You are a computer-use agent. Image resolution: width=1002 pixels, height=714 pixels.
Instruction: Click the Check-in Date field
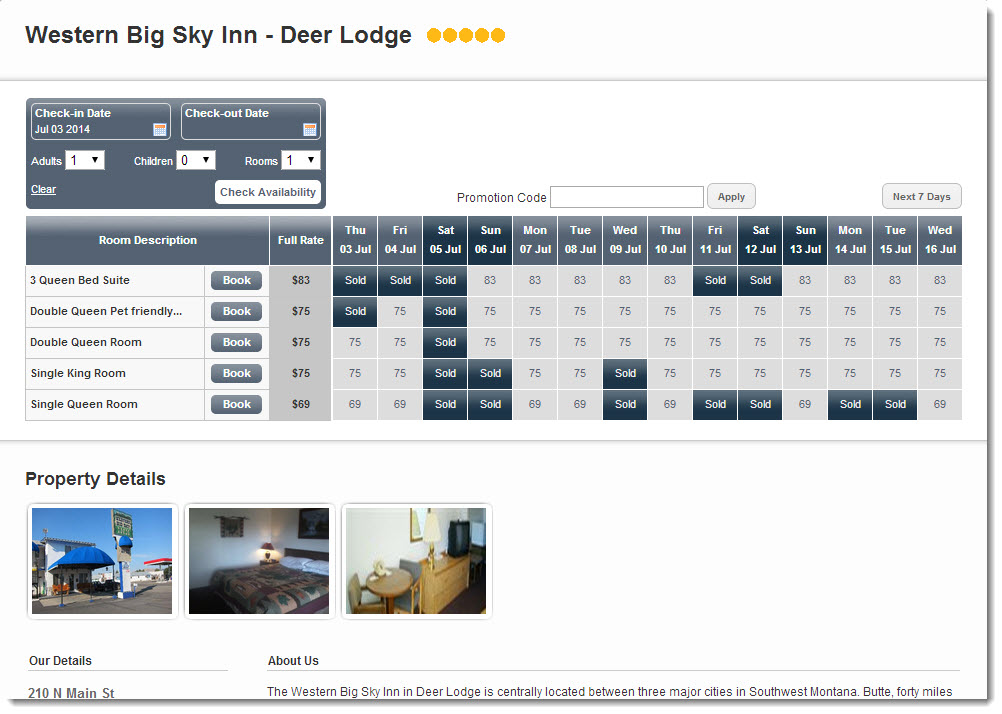pos(100,121)
